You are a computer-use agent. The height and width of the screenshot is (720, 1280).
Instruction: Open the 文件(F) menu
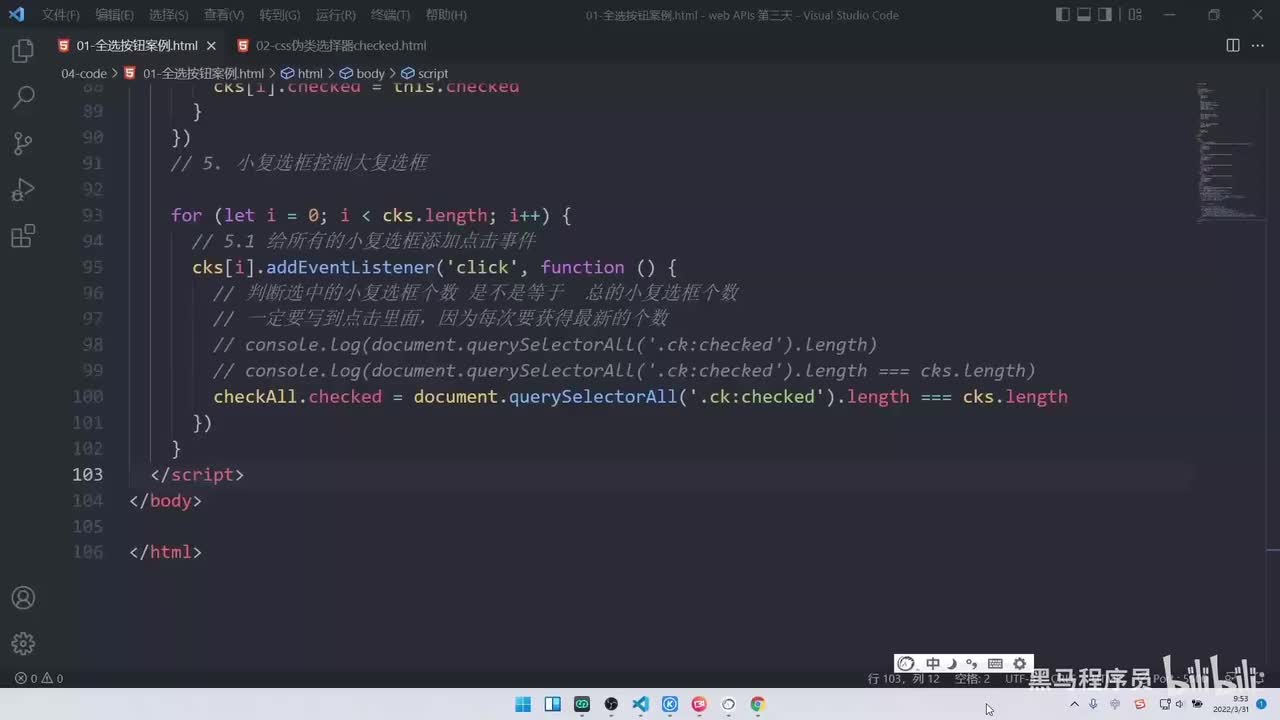(60, 15)
